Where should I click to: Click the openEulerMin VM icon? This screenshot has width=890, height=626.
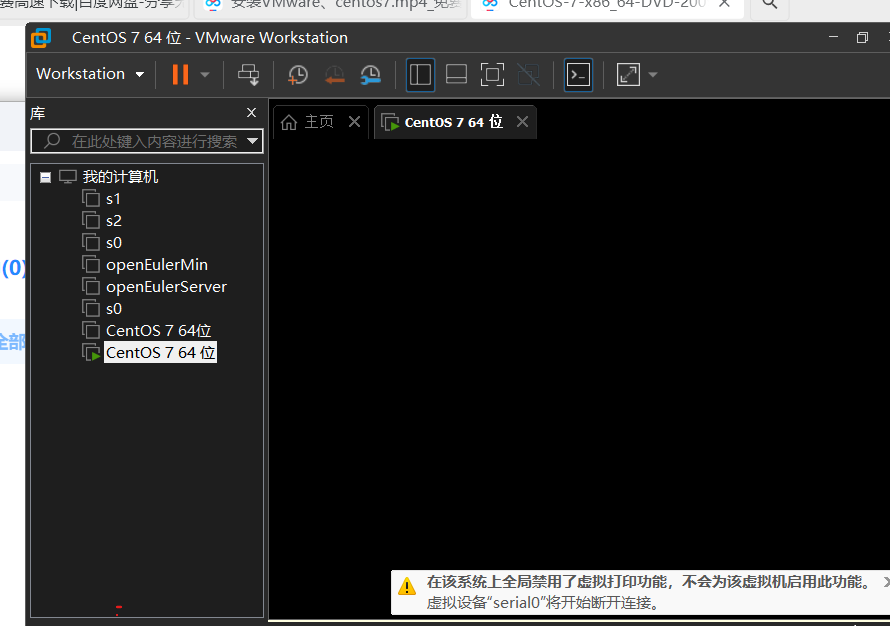[91, 264]
